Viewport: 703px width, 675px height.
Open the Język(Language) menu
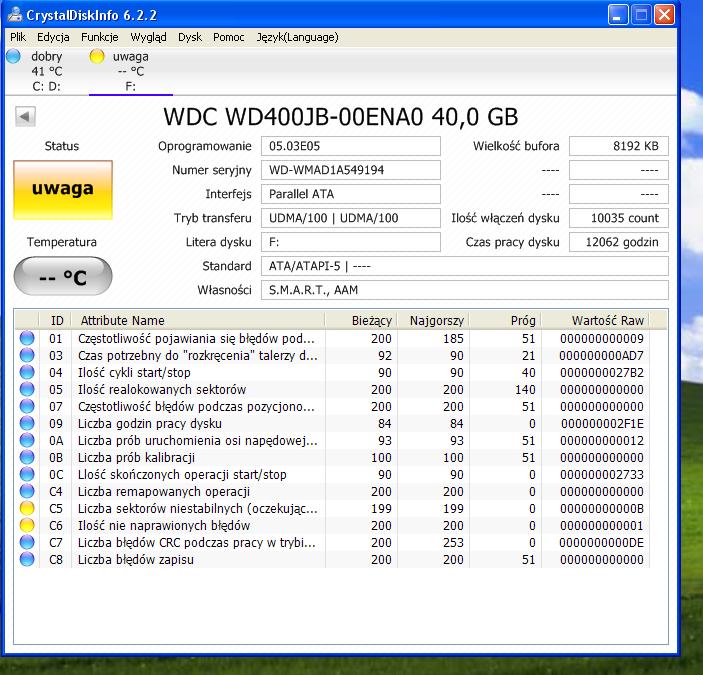click(x=297, y=37)
